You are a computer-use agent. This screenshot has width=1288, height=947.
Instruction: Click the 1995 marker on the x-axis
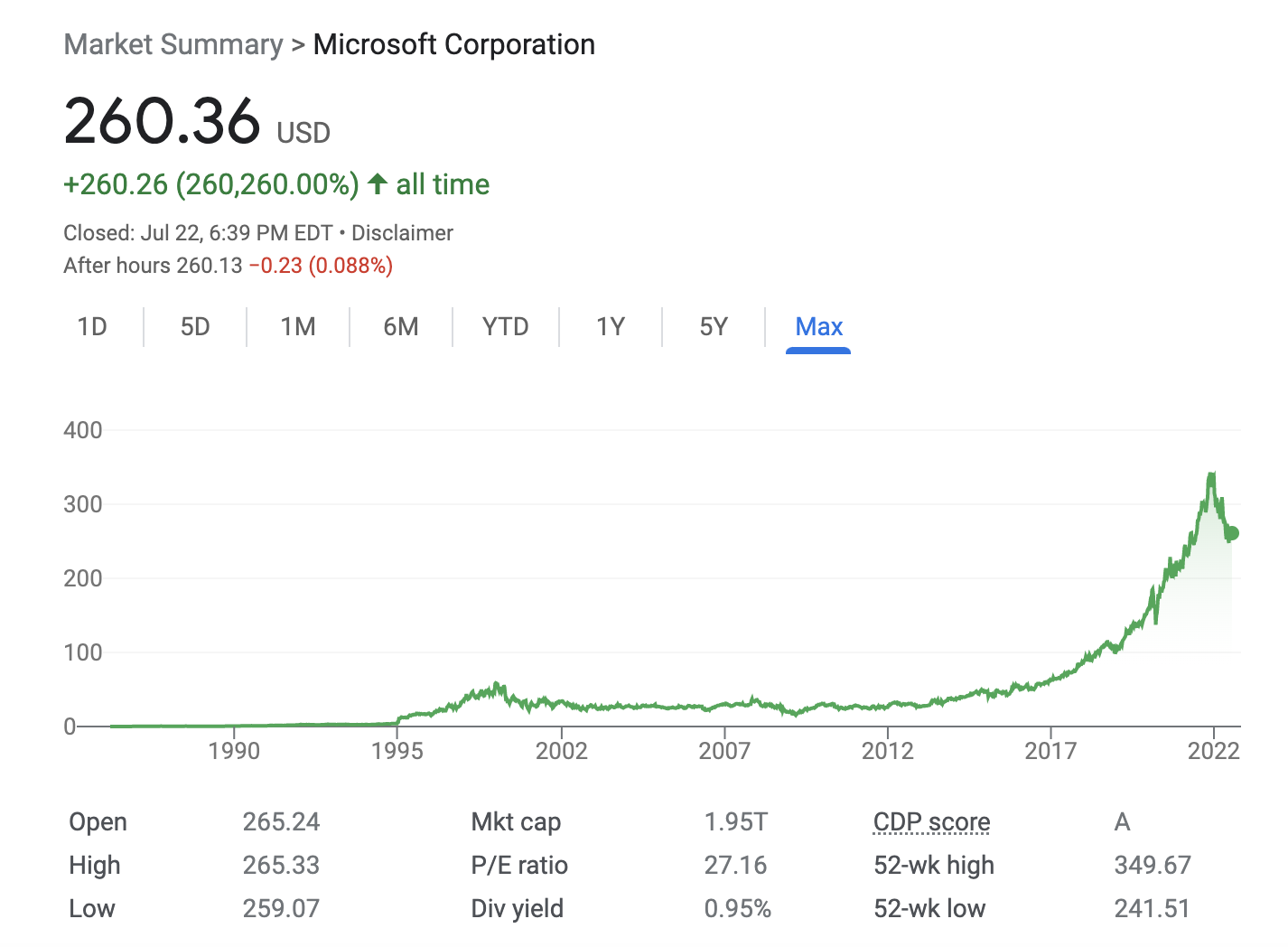click(397, 750)
